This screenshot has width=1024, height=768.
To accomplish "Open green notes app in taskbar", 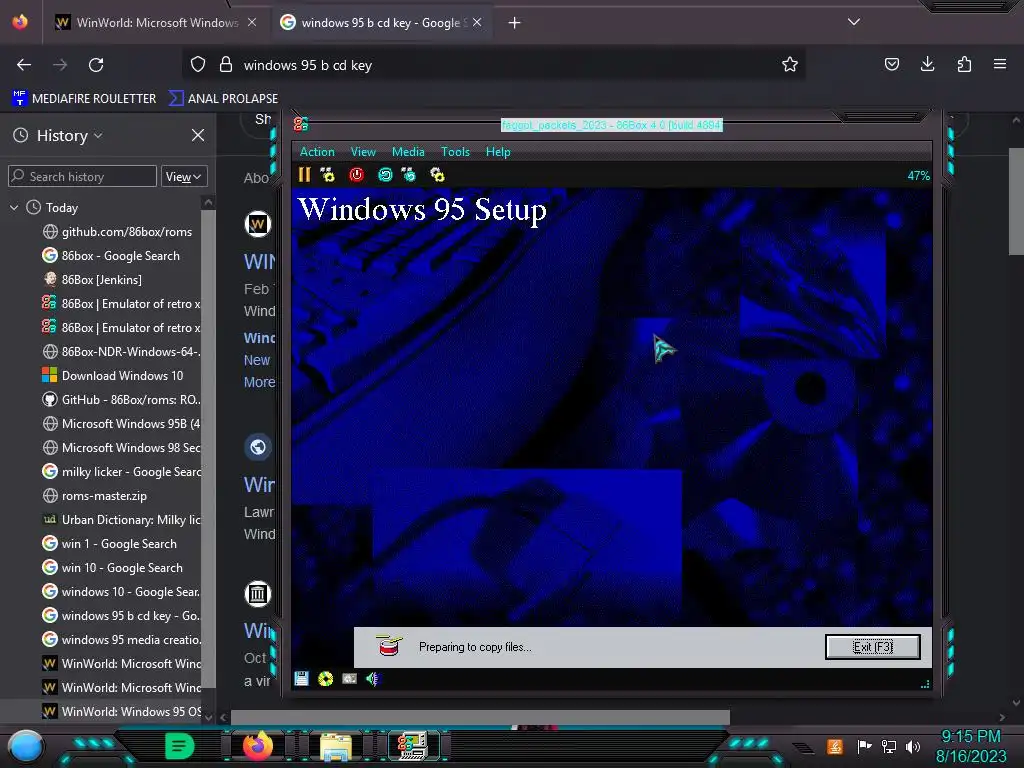I will [x=180, y=746].
